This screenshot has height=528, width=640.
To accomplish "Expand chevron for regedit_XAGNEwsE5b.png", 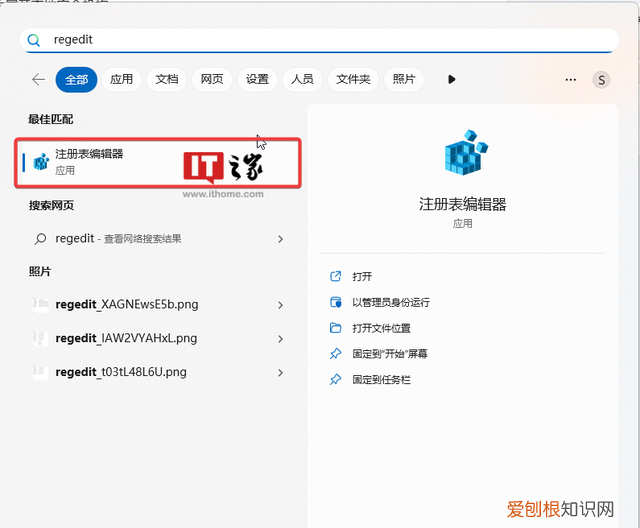I will coord(280,305).
